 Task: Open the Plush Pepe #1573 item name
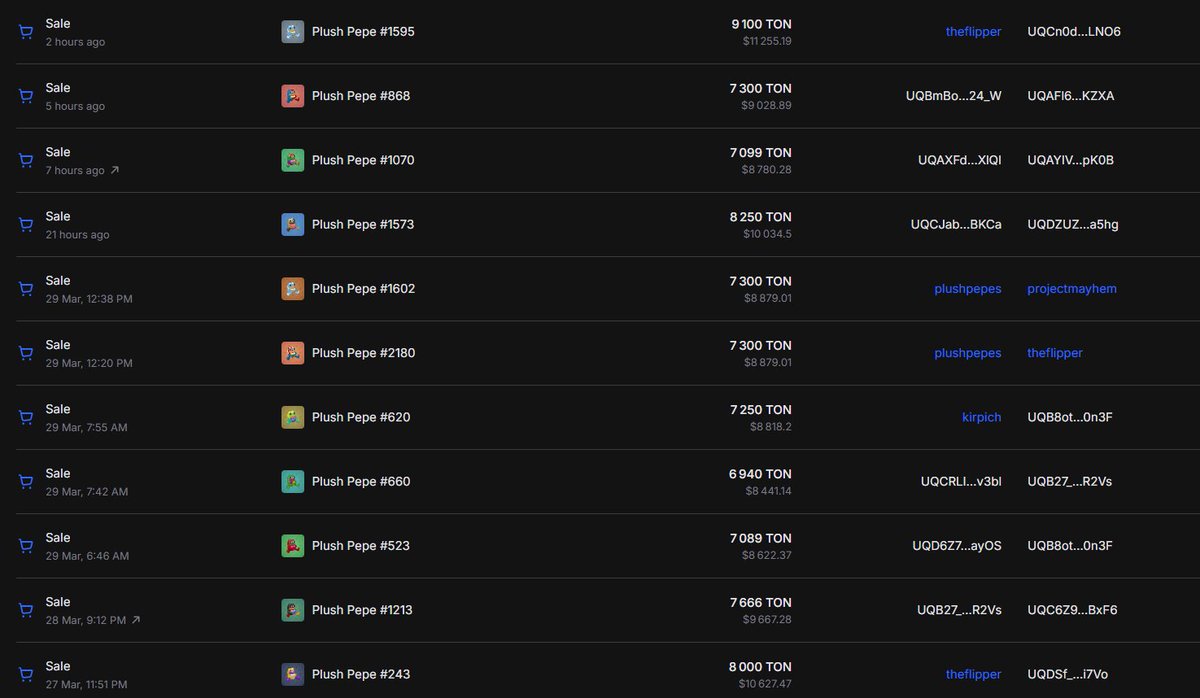(363, 224)
